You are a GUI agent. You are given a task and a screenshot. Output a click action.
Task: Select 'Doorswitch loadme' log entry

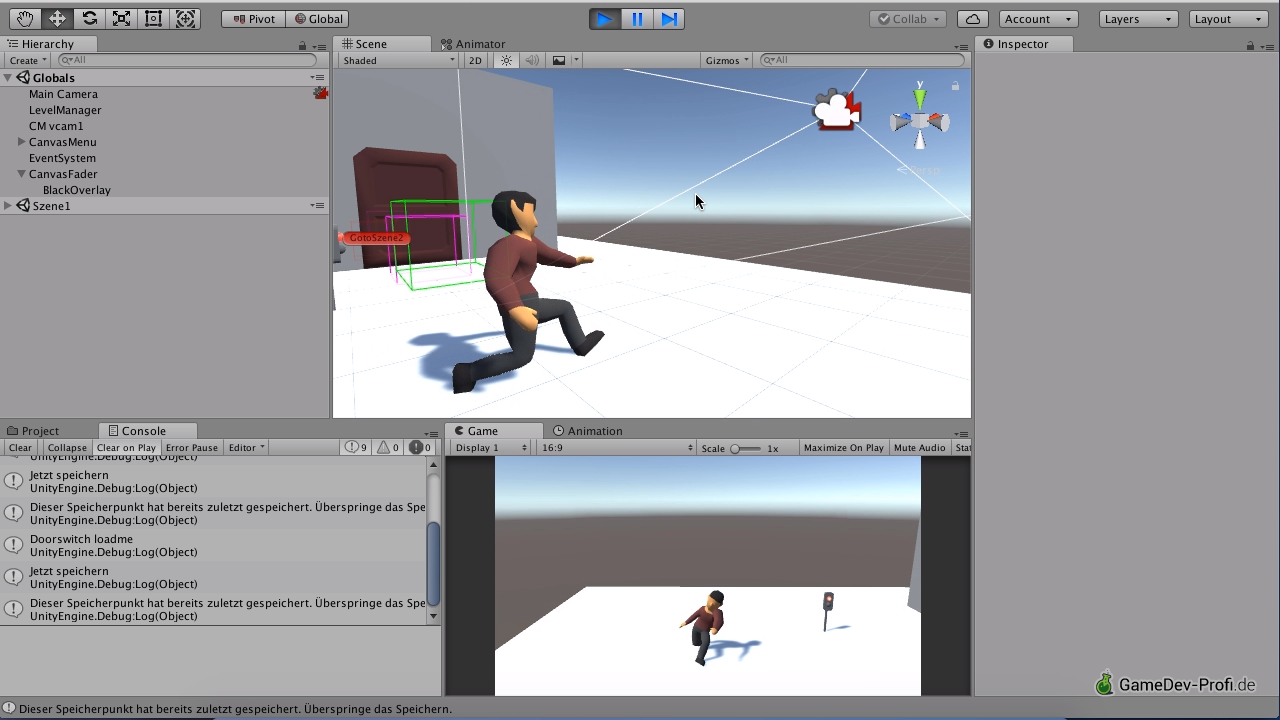[x=214, y=545]
